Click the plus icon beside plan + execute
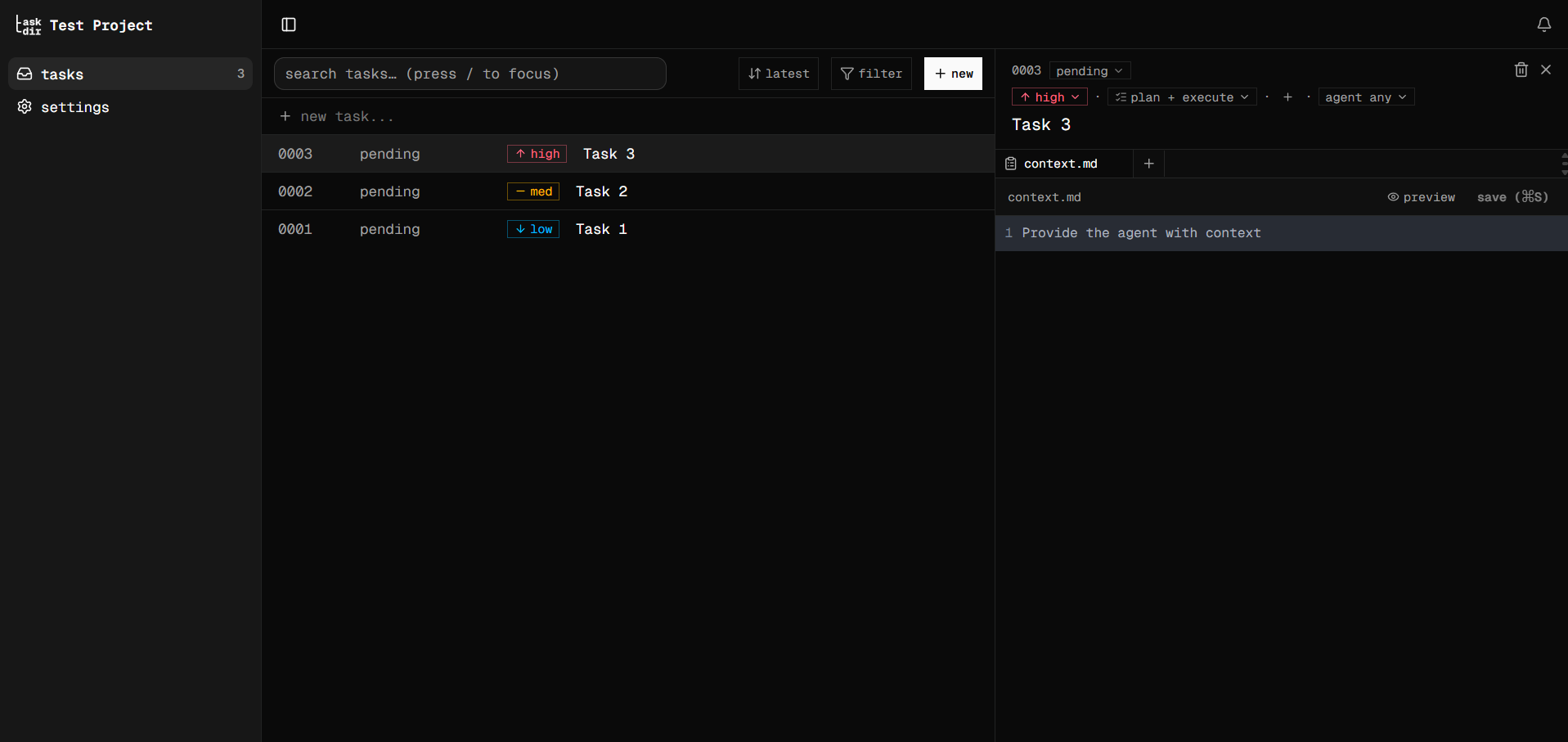The image size is (1568, 742). [x=1287, y=97]
